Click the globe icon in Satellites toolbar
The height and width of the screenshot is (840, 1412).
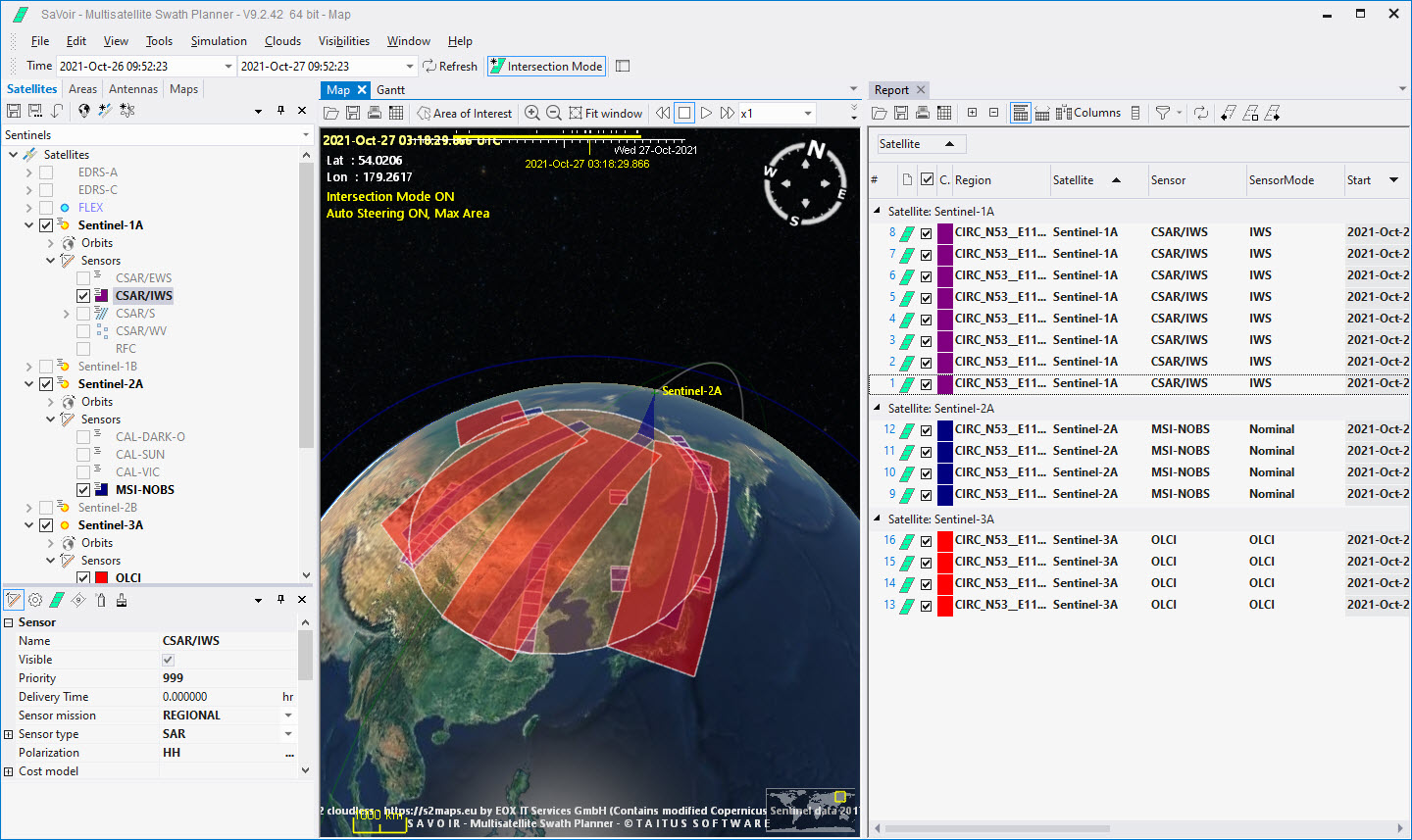point(84,111)
